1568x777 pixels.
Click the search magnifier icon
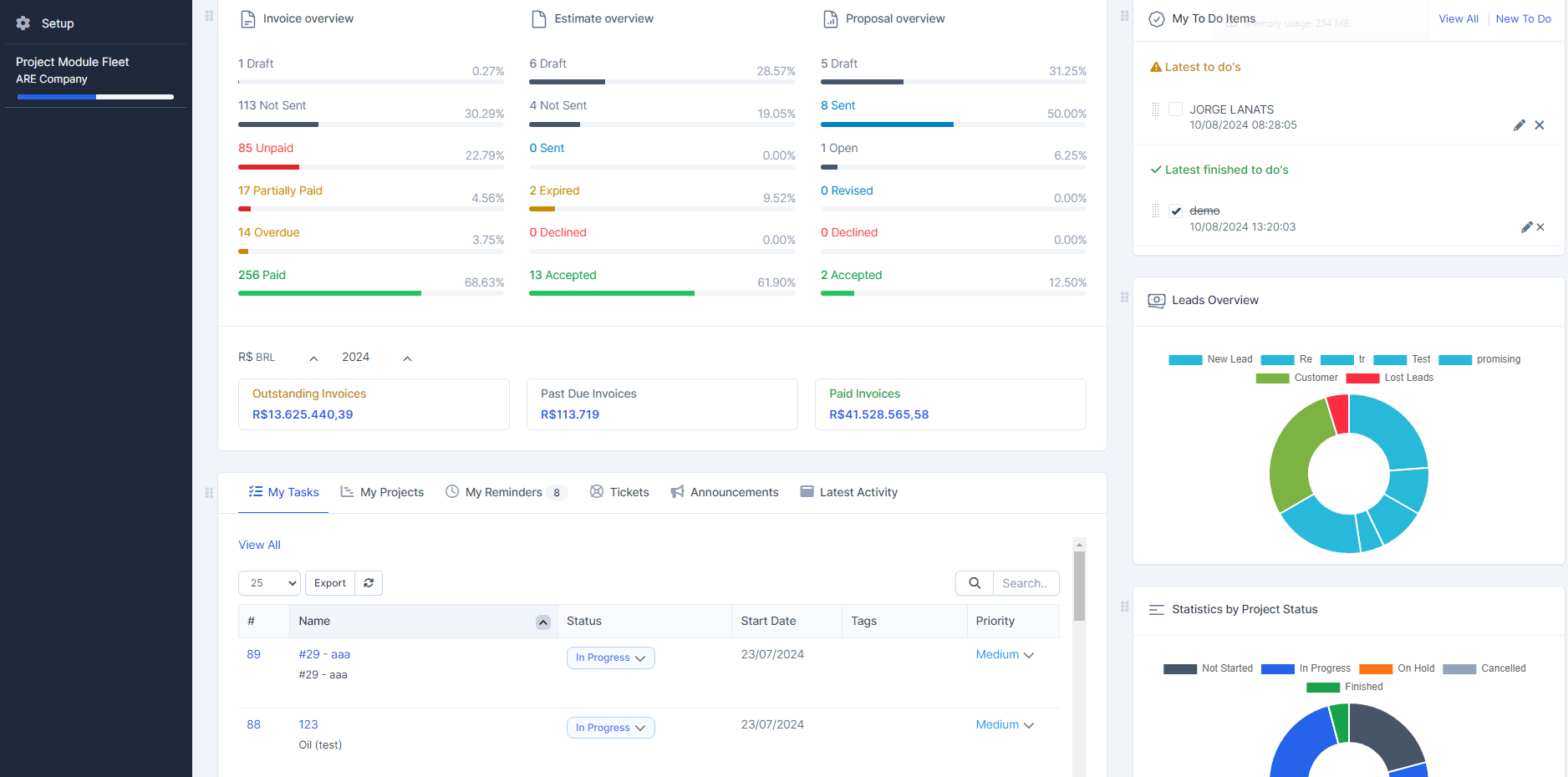[x=975, y=583]
